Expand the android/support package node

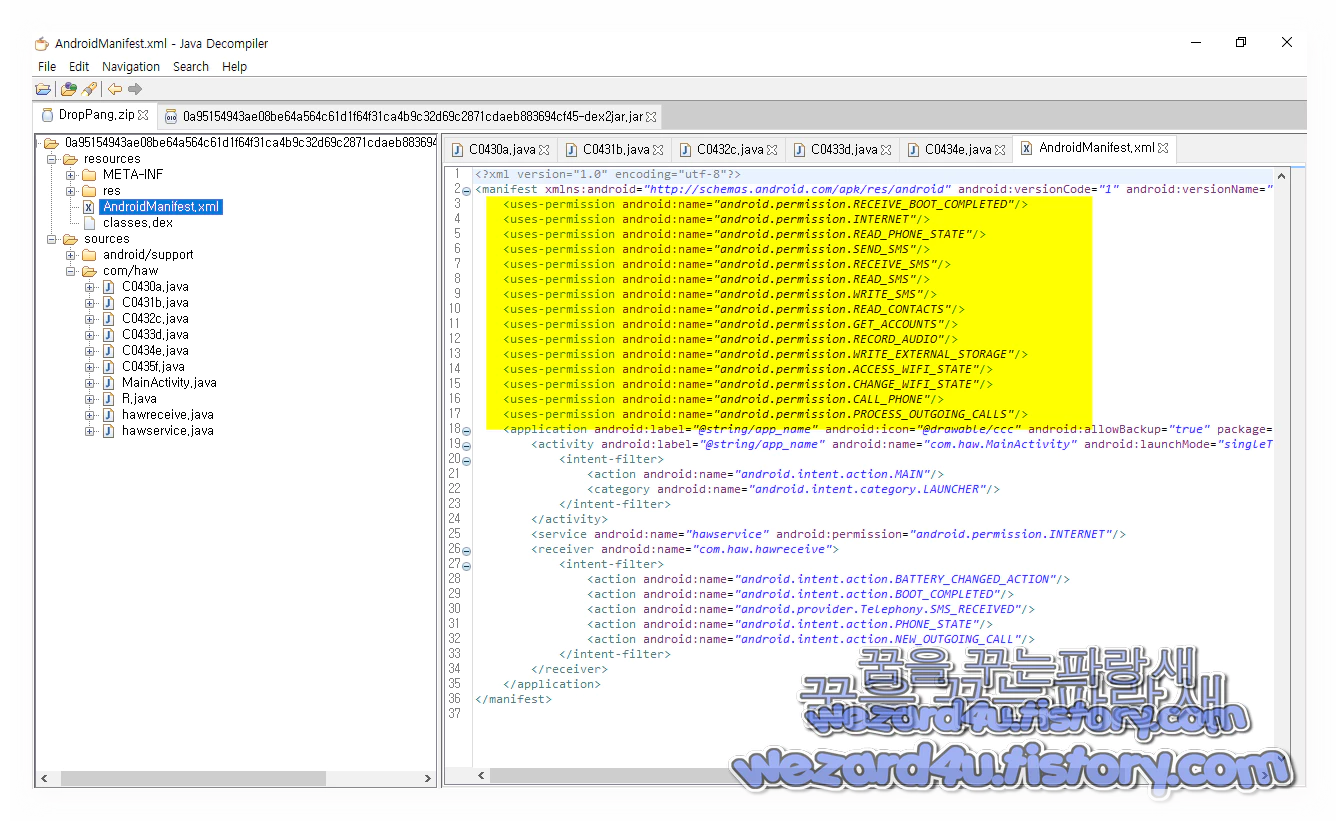point(71,255)
